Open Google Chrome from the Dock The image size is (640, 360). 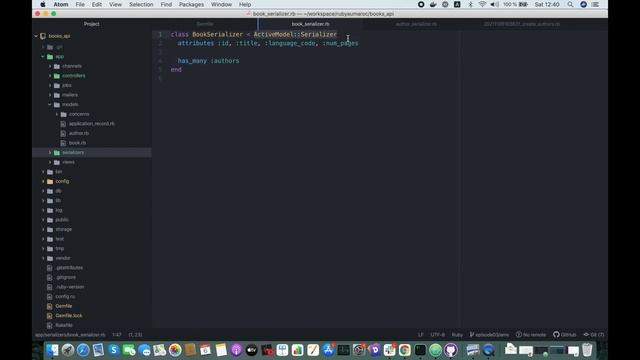(404, 350)
